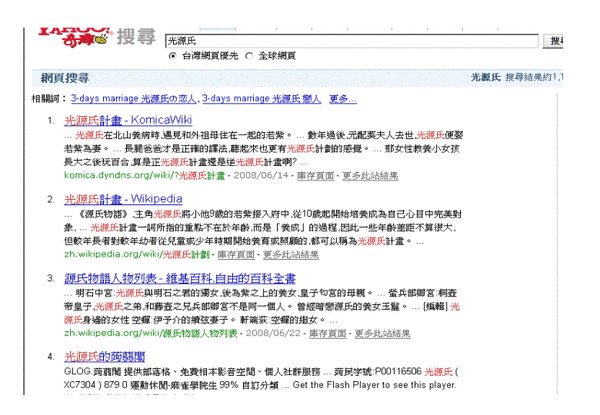600x415 pixels.
Task: Click into the search box containing 光源氏
Action: click(352, 41)
